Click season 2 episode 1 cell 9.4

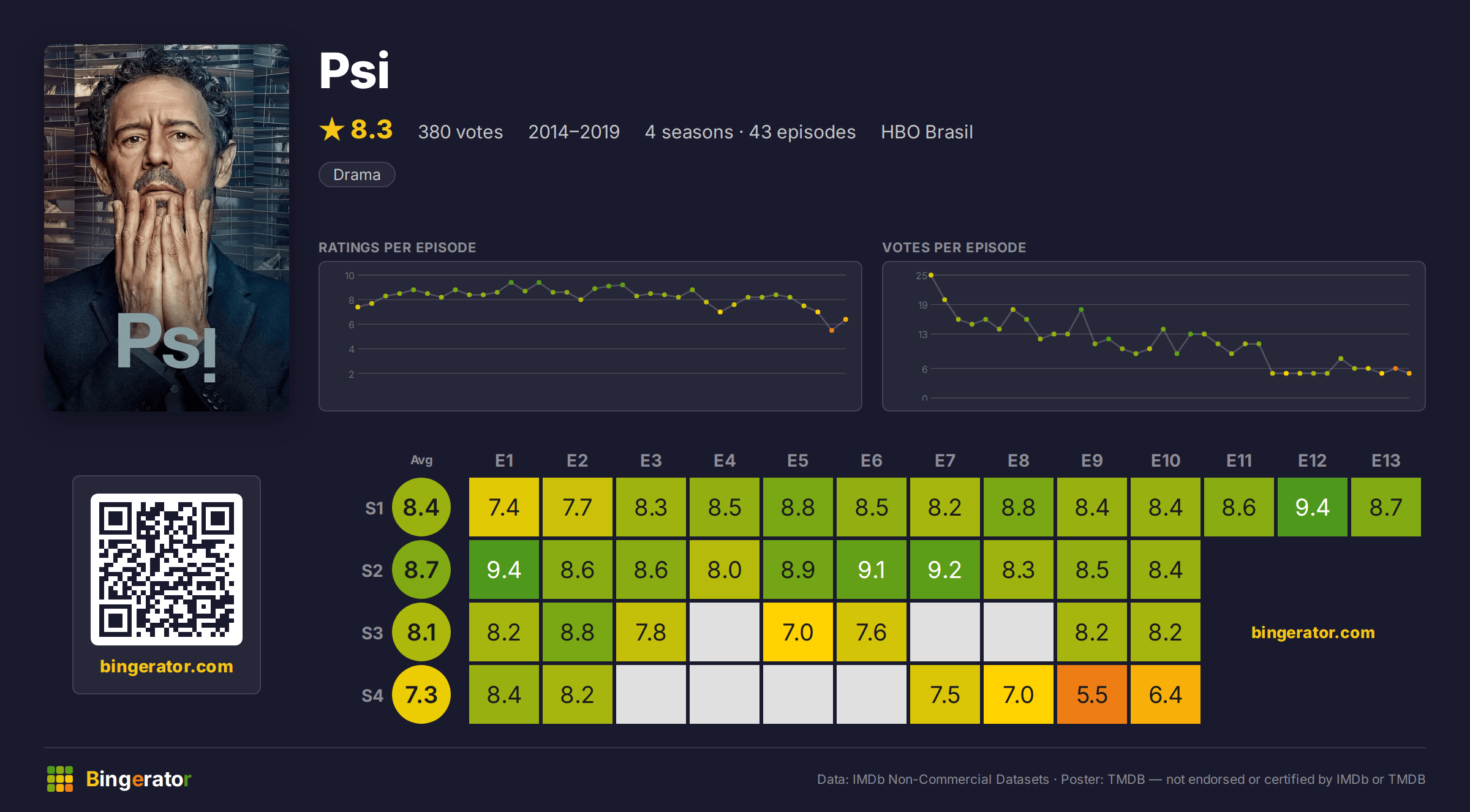[504, 570]
